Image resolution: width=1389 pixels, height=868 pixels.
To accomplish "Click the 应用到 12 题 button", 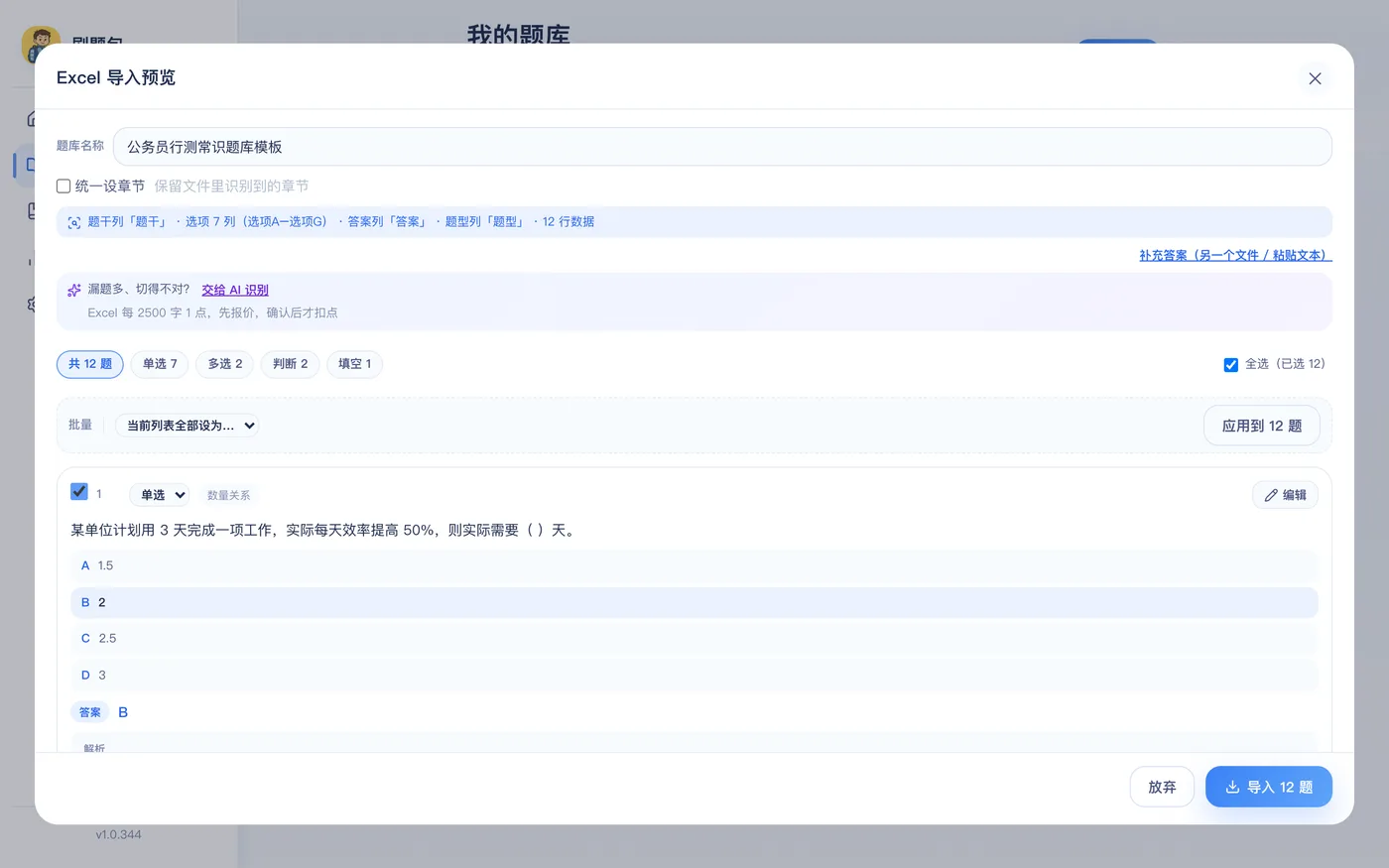I will [x=1262, y=426].
